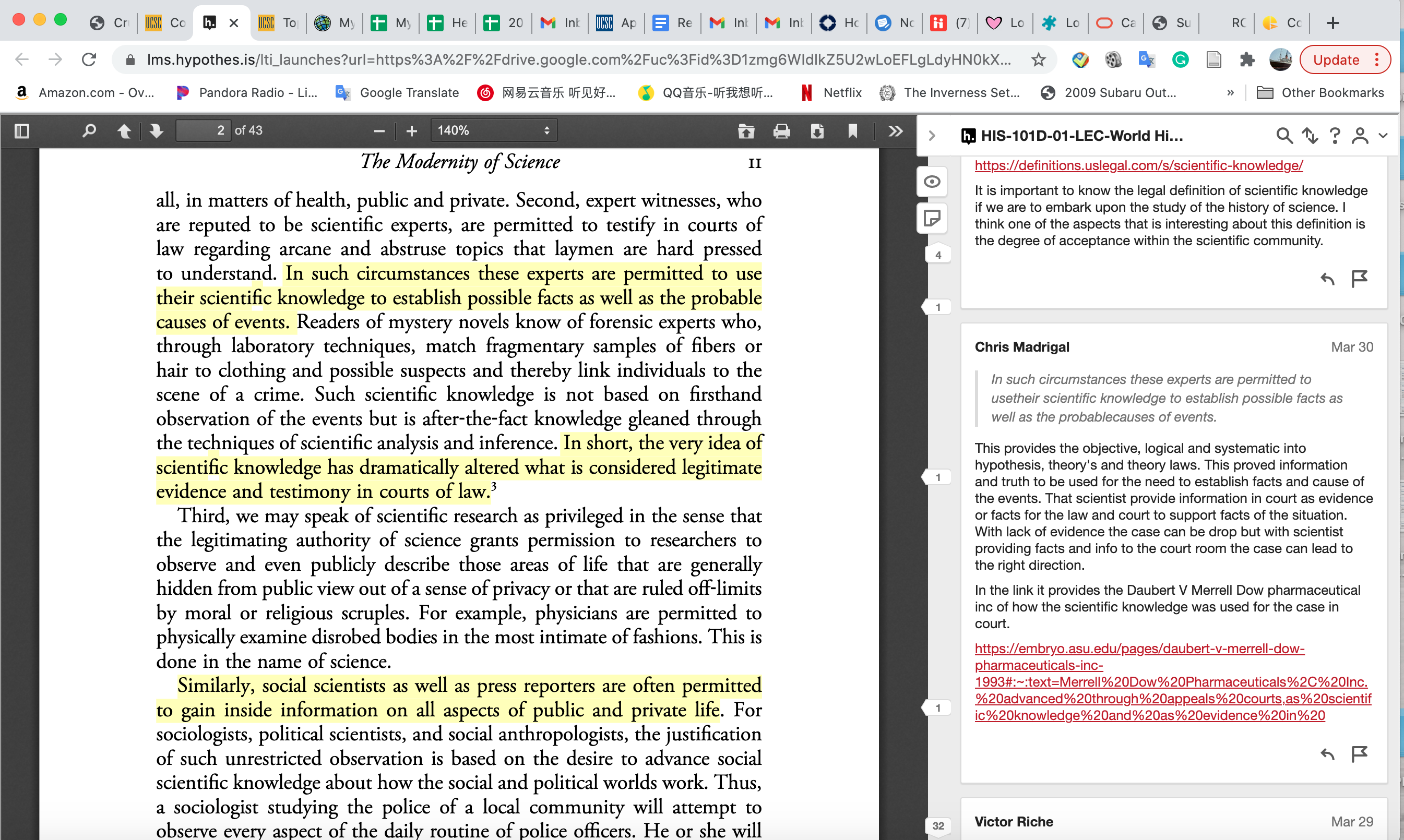Open the 140% zoom level dropdown

494,131
